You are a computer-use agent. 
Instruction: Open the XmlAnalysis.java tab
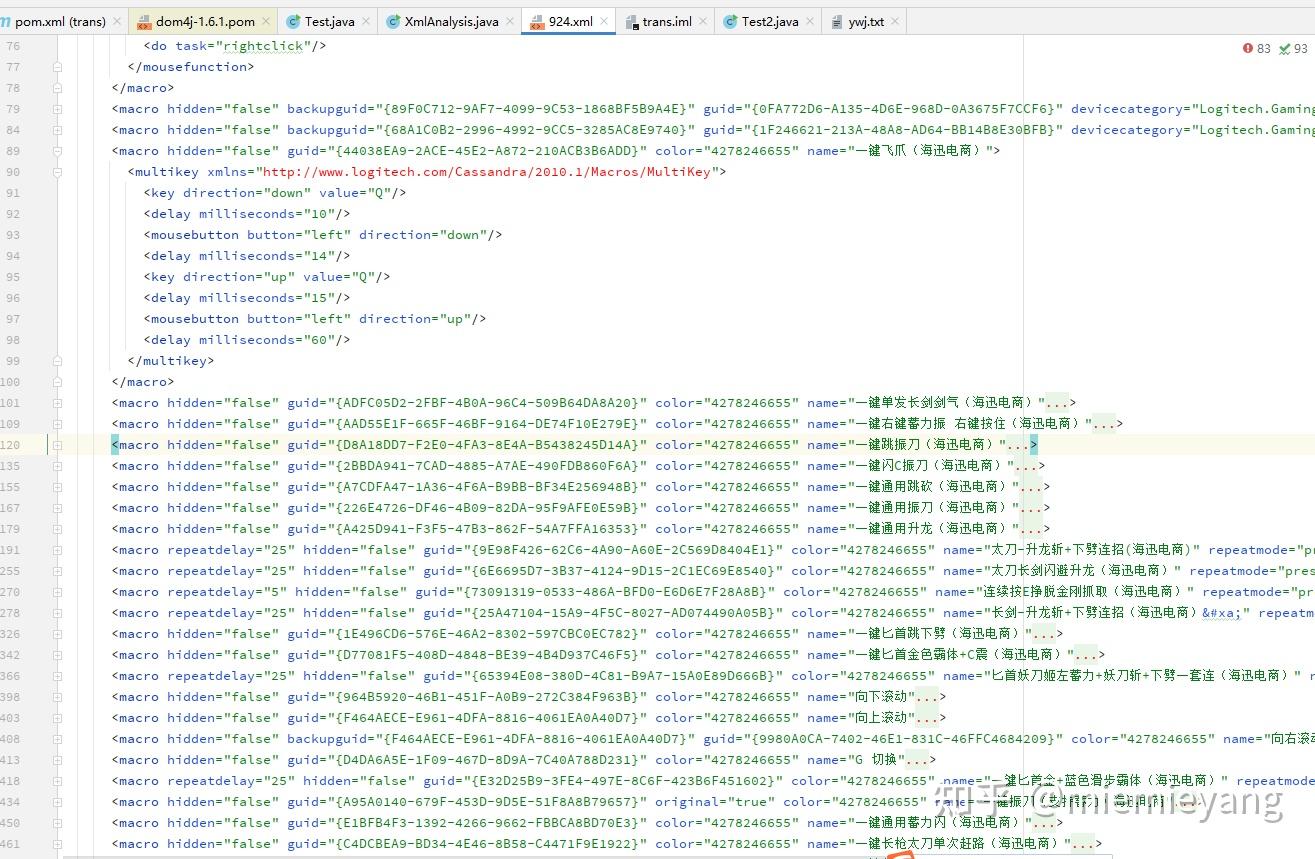(x=451, y=21)
